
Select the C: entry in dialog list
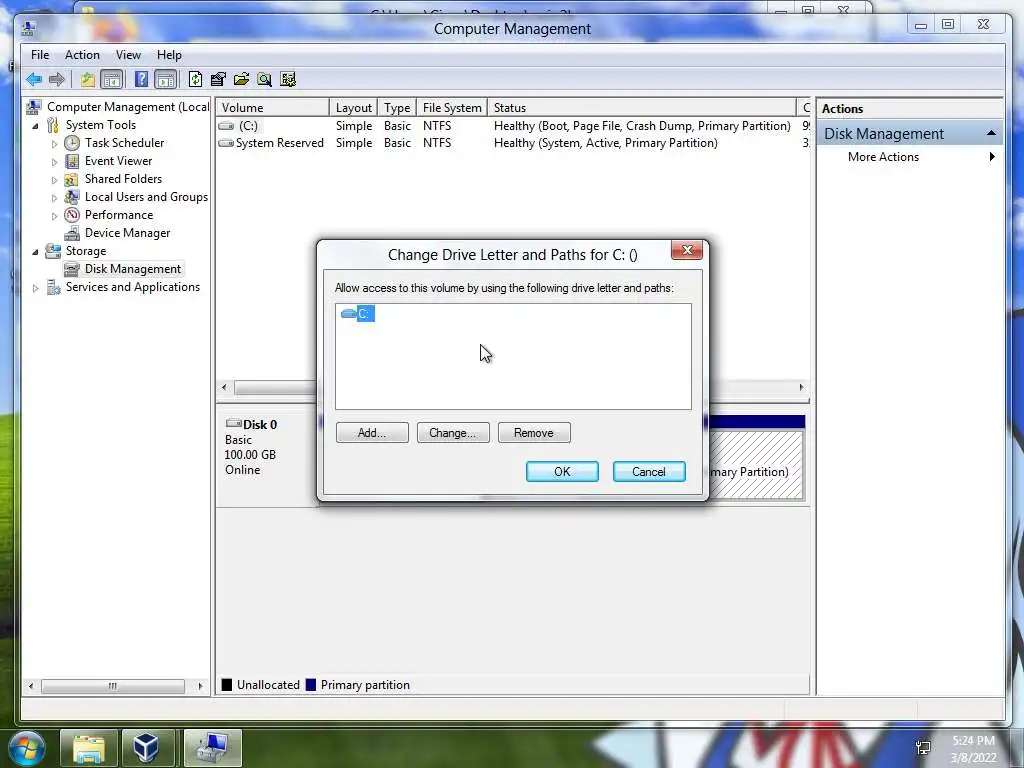358,313
